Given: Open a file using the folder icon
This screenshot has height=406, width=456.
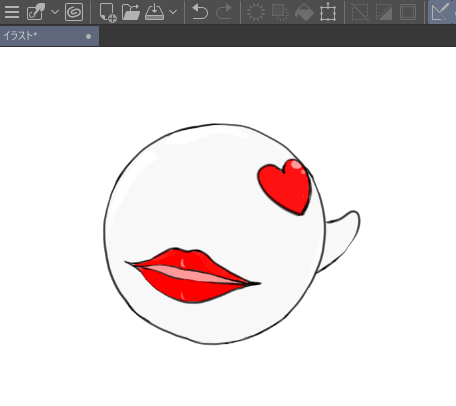Looking at the screenshot, I should [131, 12].
